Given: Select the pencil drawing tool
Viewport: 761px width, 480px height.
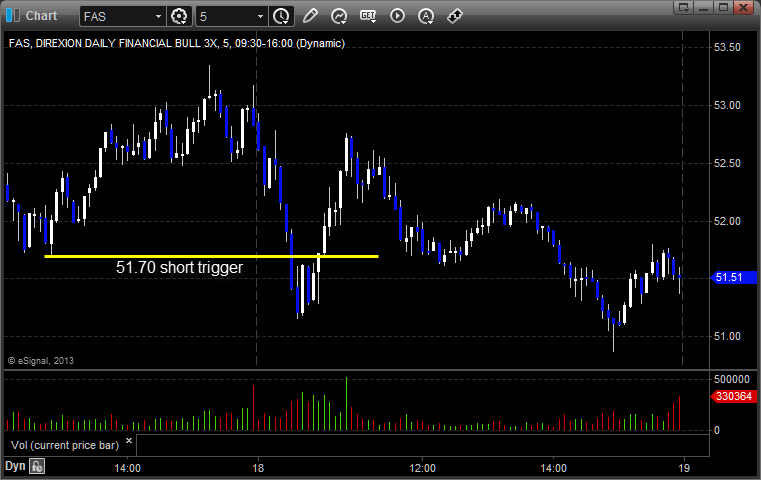Looking at the screenshot, I should coord(310,16).
